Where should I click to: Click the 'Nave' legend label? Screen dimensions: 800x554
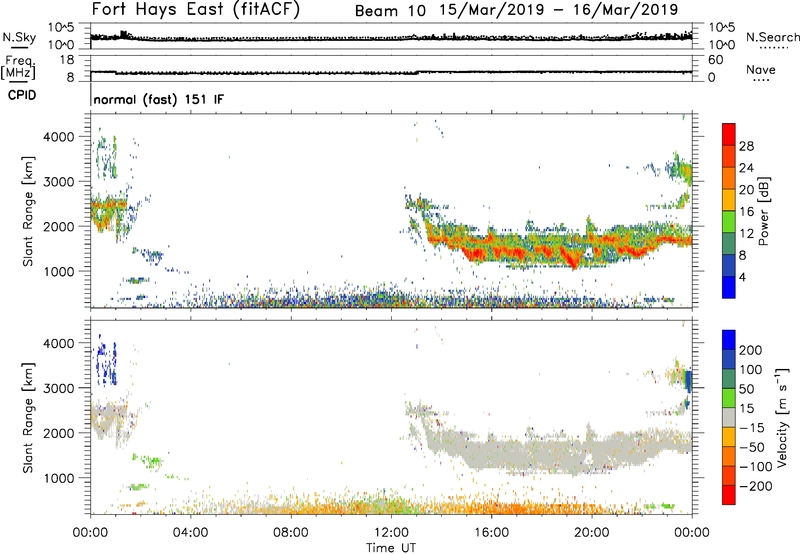coord(760,69)
